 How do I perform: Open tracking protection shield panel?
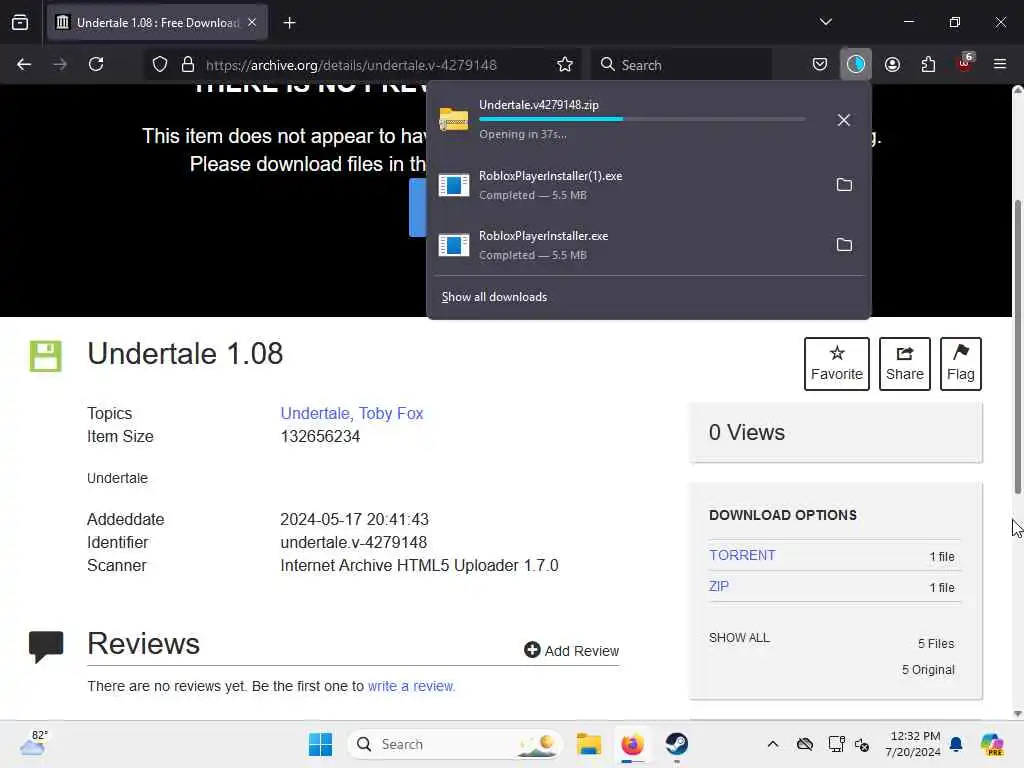coord(160,64)
